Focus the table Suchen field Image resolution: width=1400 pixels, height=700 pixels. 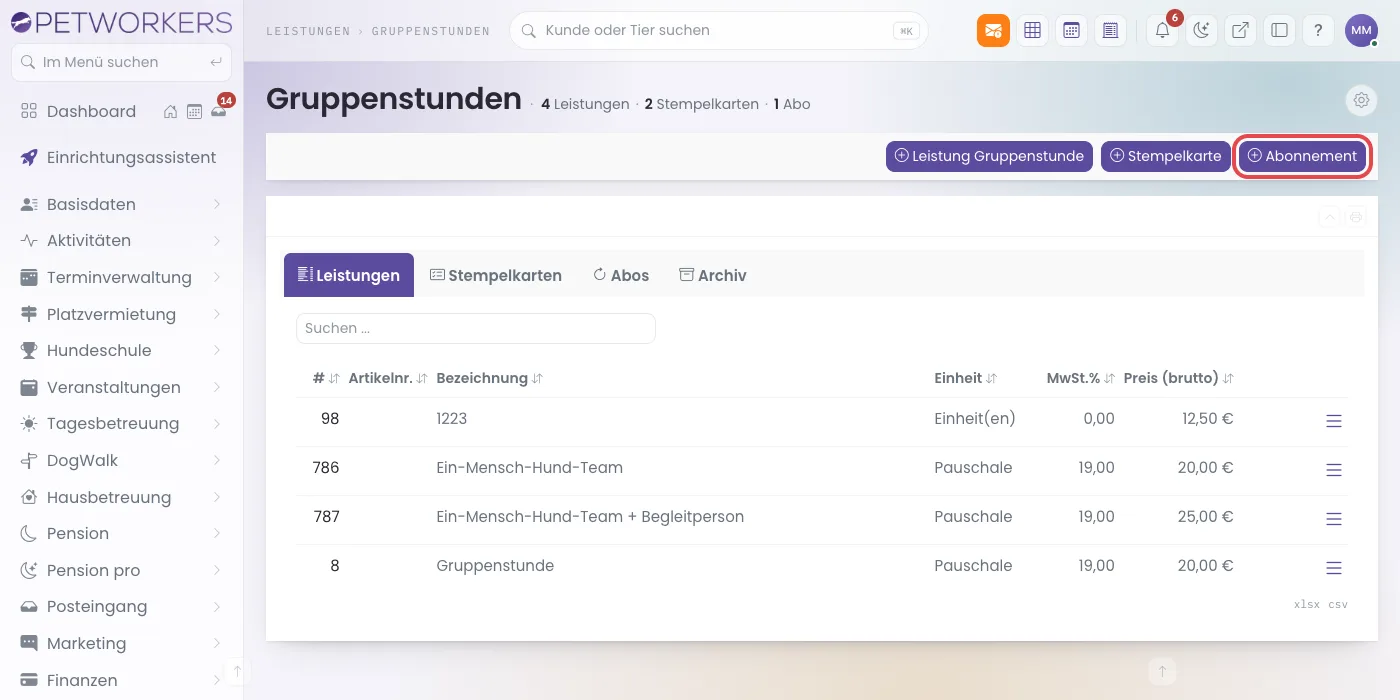click(x=476, y=328)
